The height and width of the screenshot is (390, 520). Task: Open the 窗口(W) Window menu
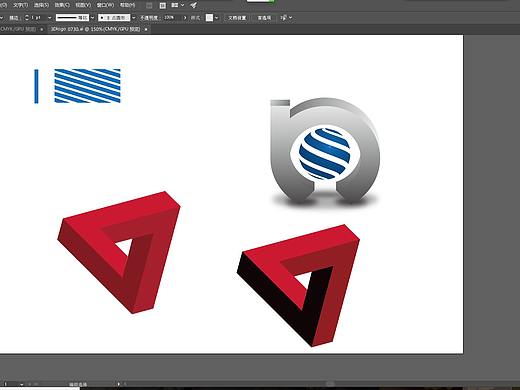(105, 5)
